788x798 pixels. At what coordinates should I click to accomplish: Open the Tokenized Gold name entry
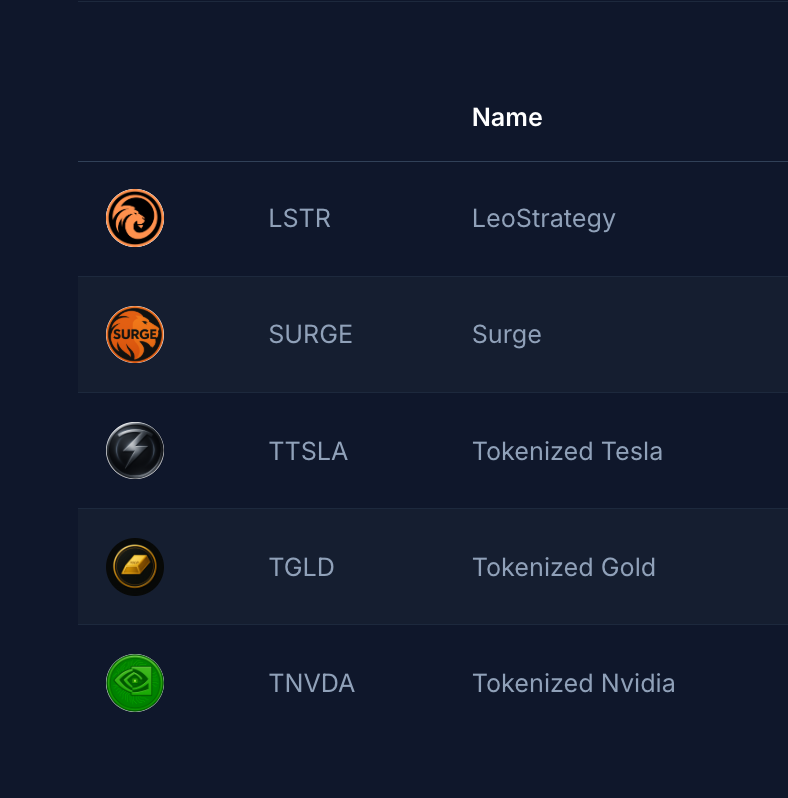563,567
